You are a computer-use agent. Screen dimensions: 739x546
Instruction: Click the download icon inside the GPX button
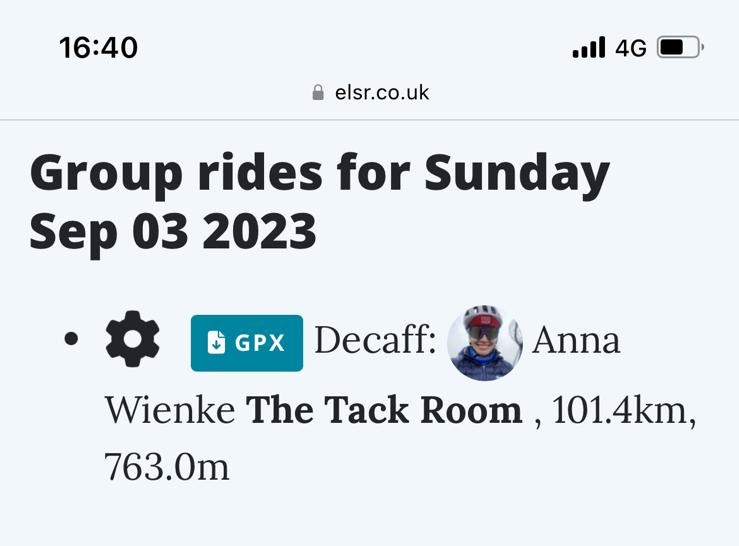(216, 342)
